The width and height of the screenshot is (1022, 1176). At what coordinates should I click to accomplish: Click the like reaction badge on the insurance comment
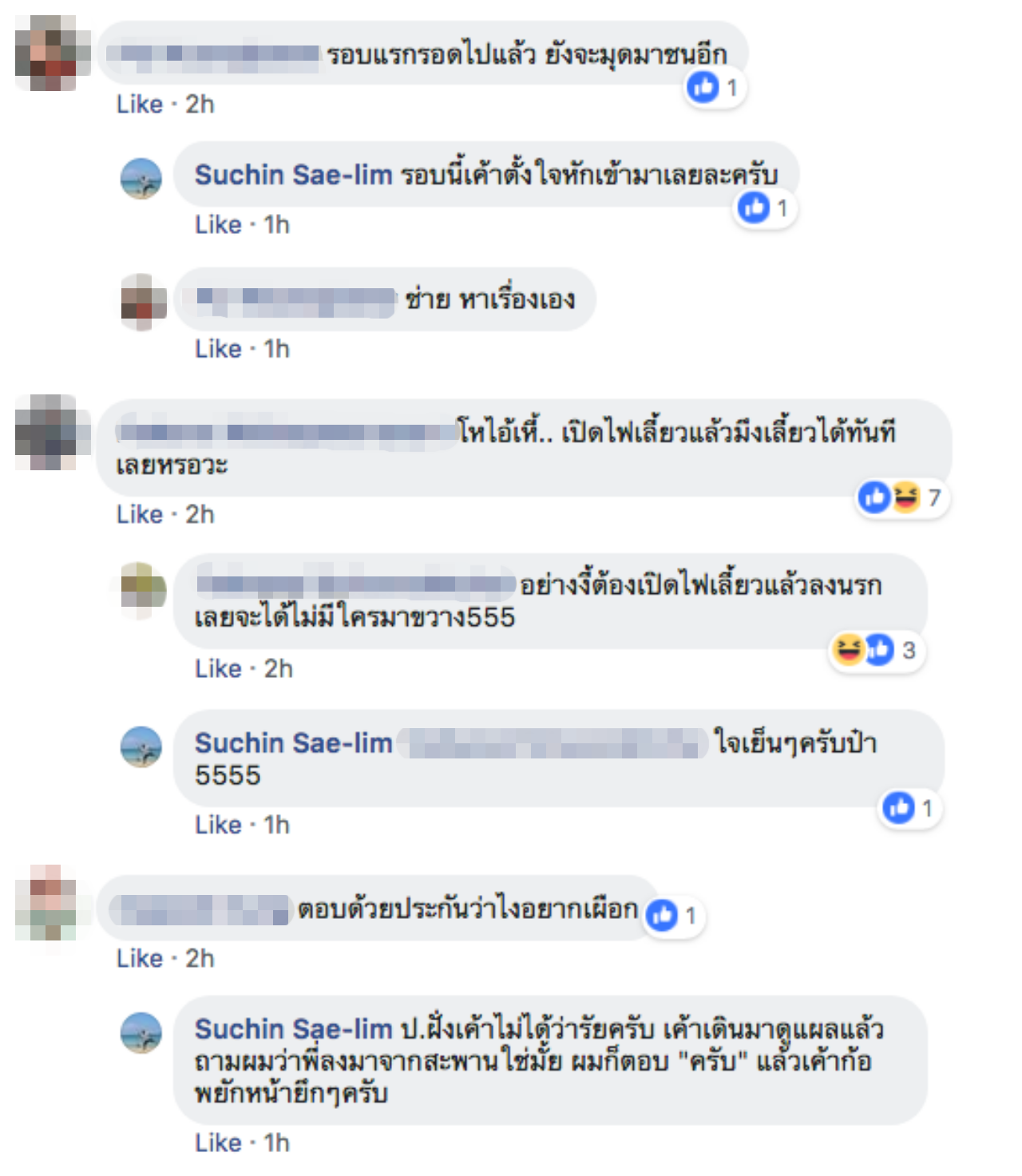pyautogui.click(x=674, y=915)
